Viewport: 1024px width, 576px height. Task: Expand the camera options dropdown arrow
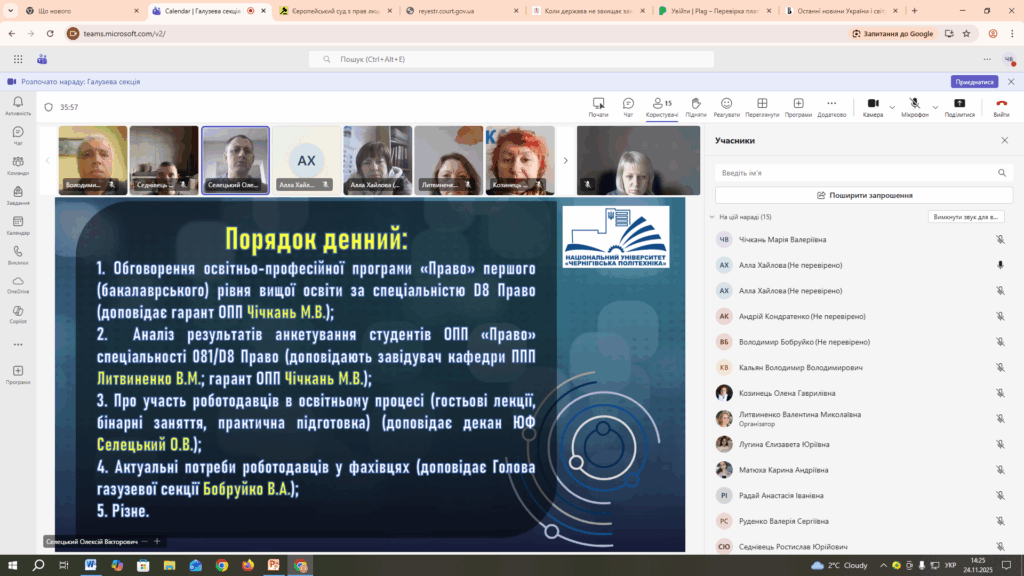pos(890,104)
